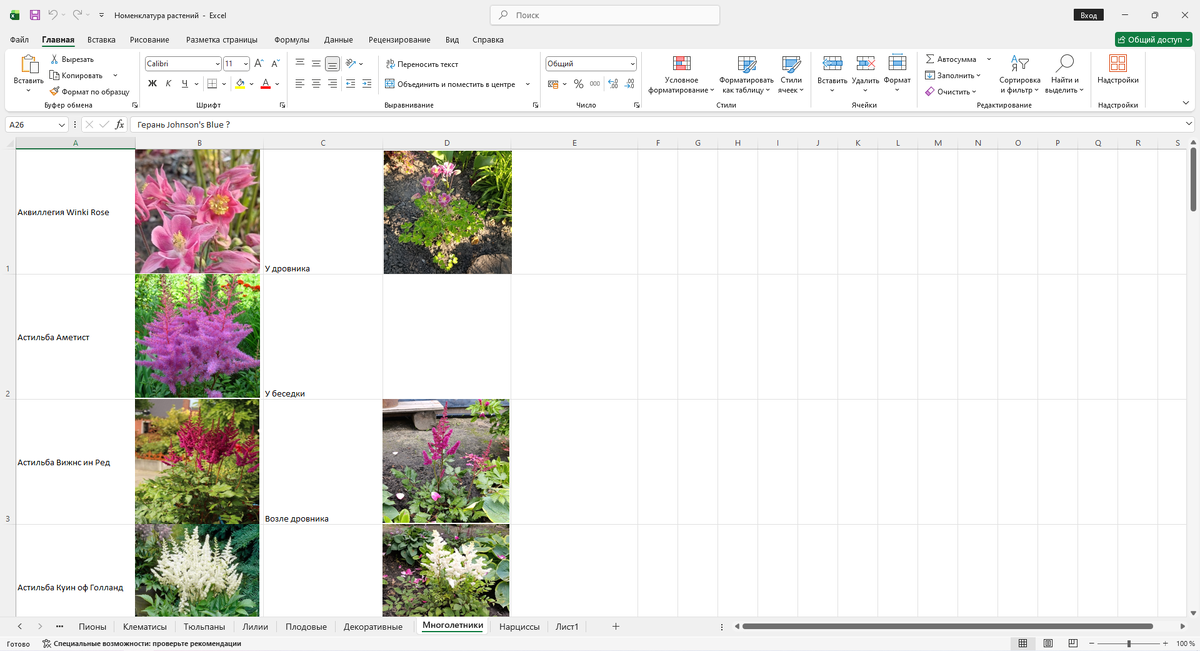This screenshot has width=1200, height=651.
Task: Switch to the Нарциссы sheet tab
Action: pos(519,627)
